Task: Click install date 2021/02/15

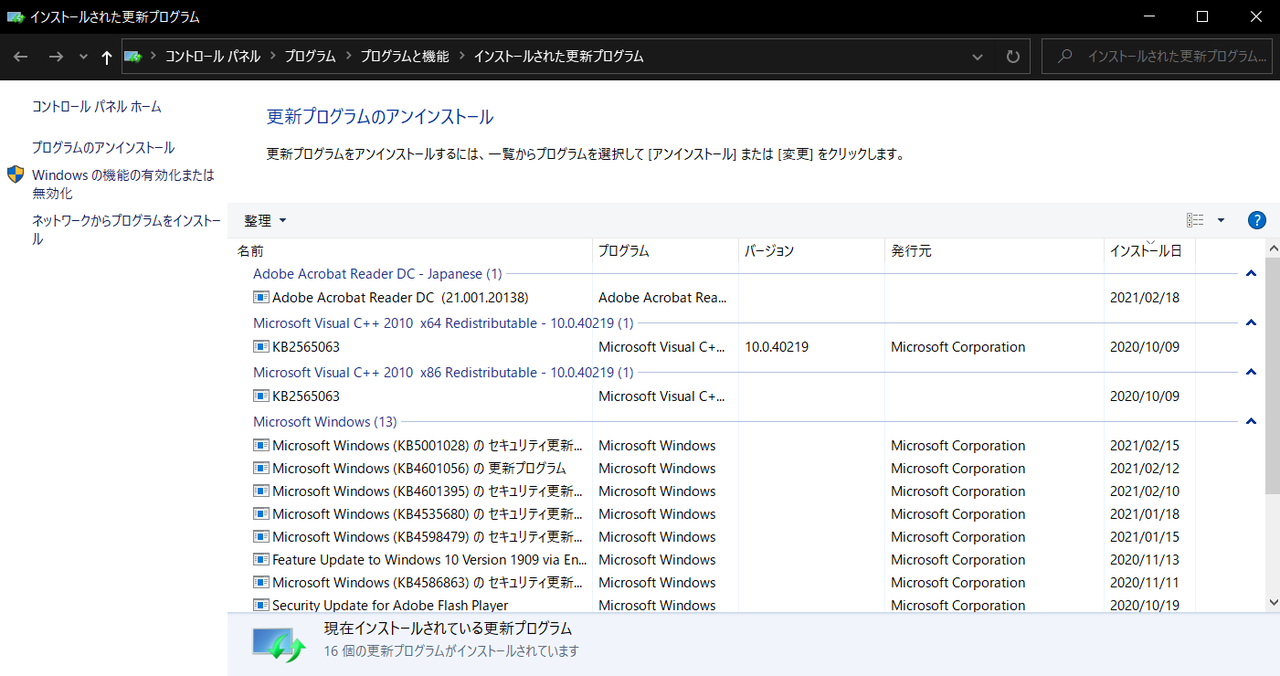Action: coord(1144,446)
